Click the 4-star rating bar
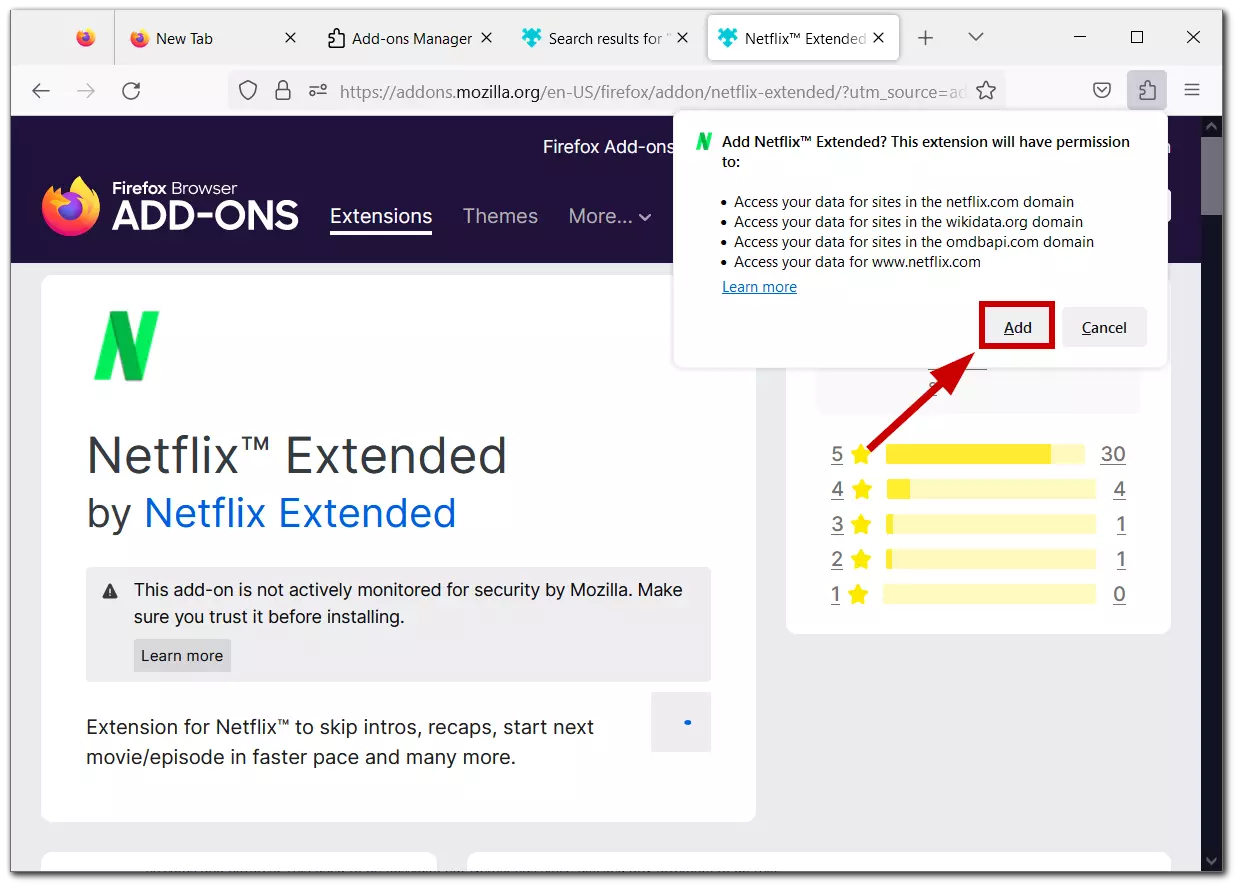This screenshot has height=890, width=1241. [991, 489]
